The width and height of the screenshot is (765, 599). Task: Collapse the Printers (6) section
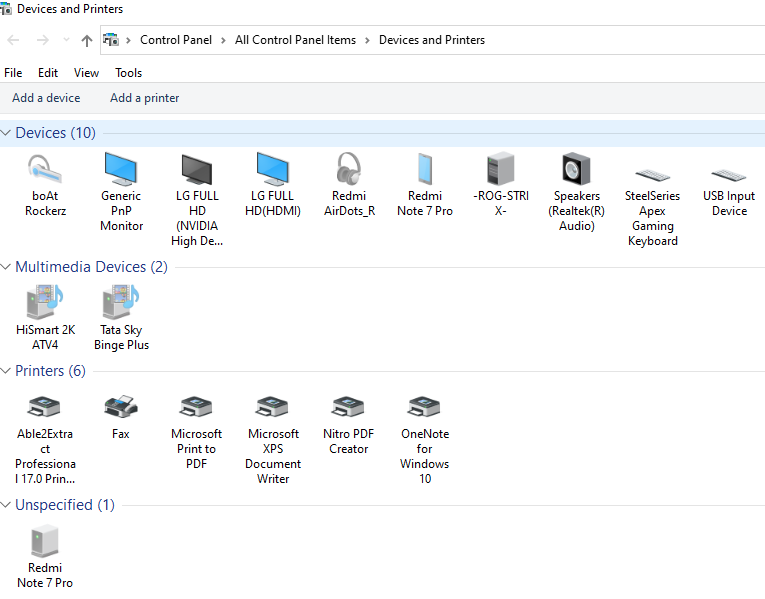(x=7, y=371)
